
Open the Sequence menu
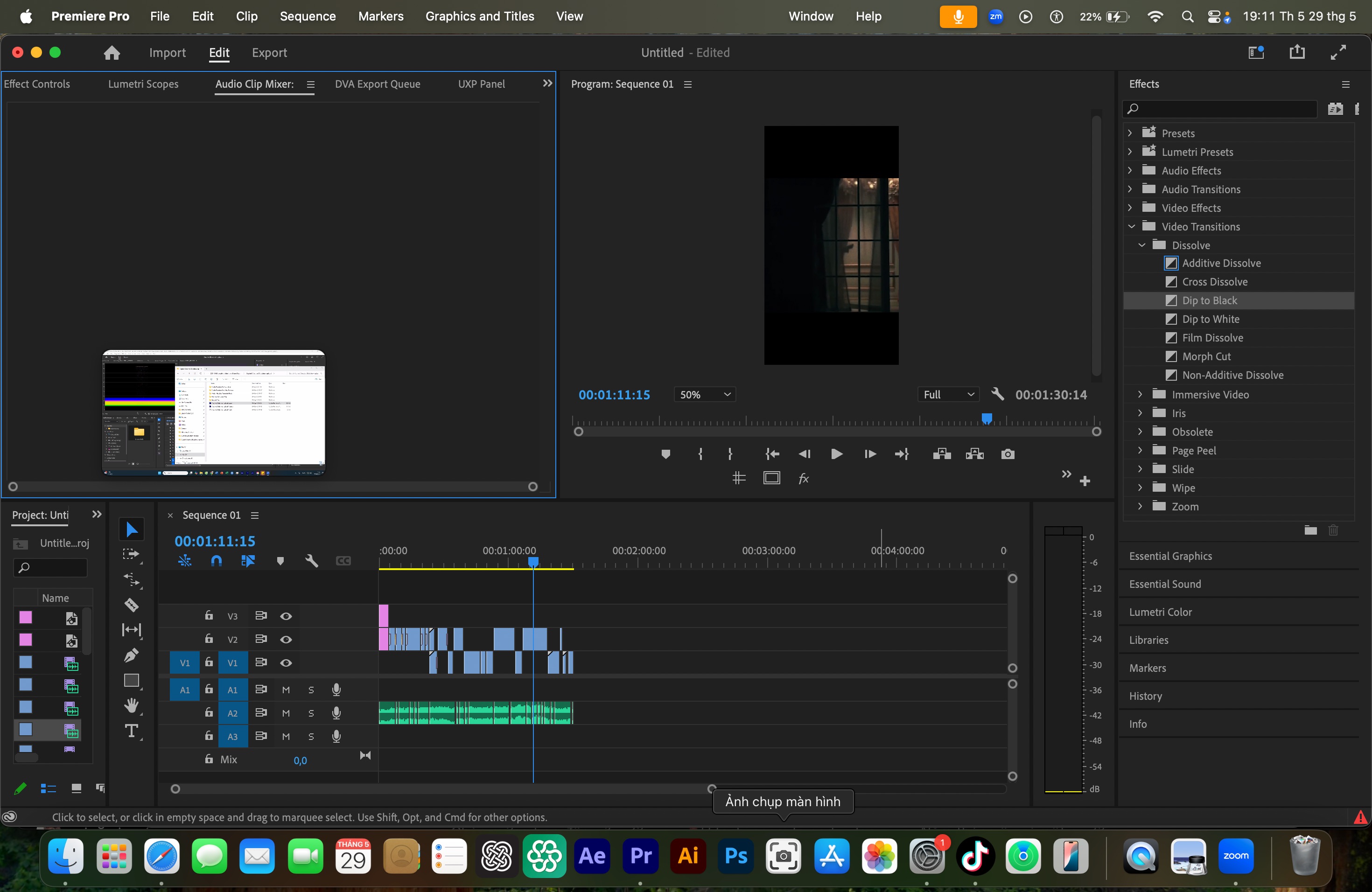(308, 16)
